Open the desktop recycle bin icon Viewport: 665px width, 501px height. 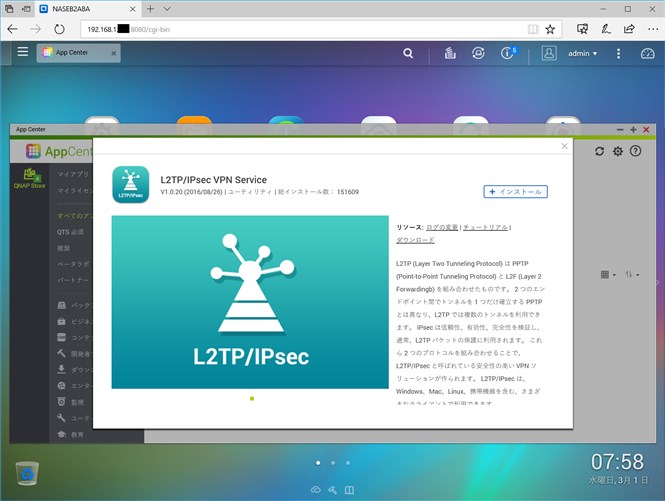(x=28, y=473)
